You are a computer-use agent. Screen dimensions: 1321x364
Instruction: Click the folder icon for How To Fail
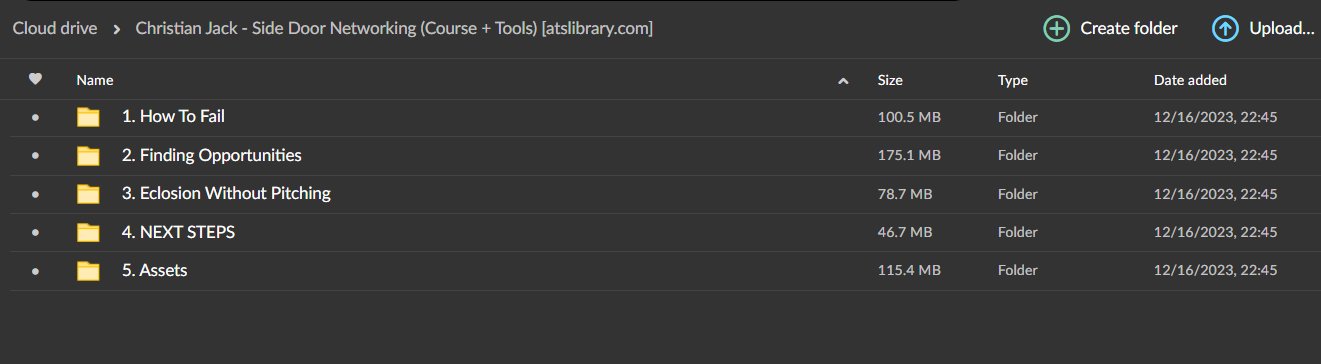pyautogui.click(x=89, y=117)
